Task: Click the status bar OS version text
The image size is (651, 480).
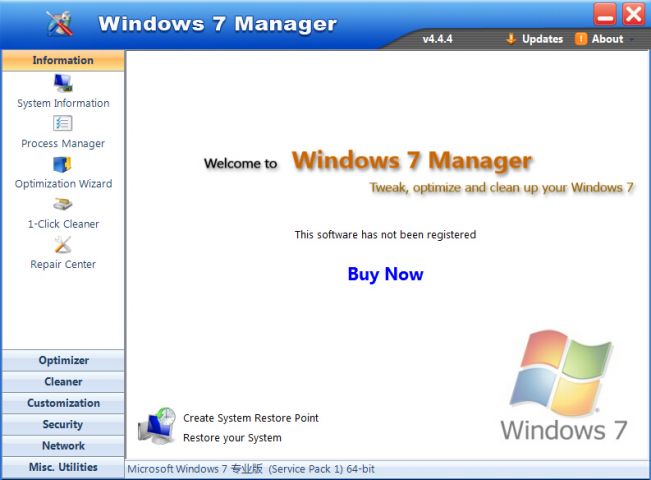Action: click(251, 469)
